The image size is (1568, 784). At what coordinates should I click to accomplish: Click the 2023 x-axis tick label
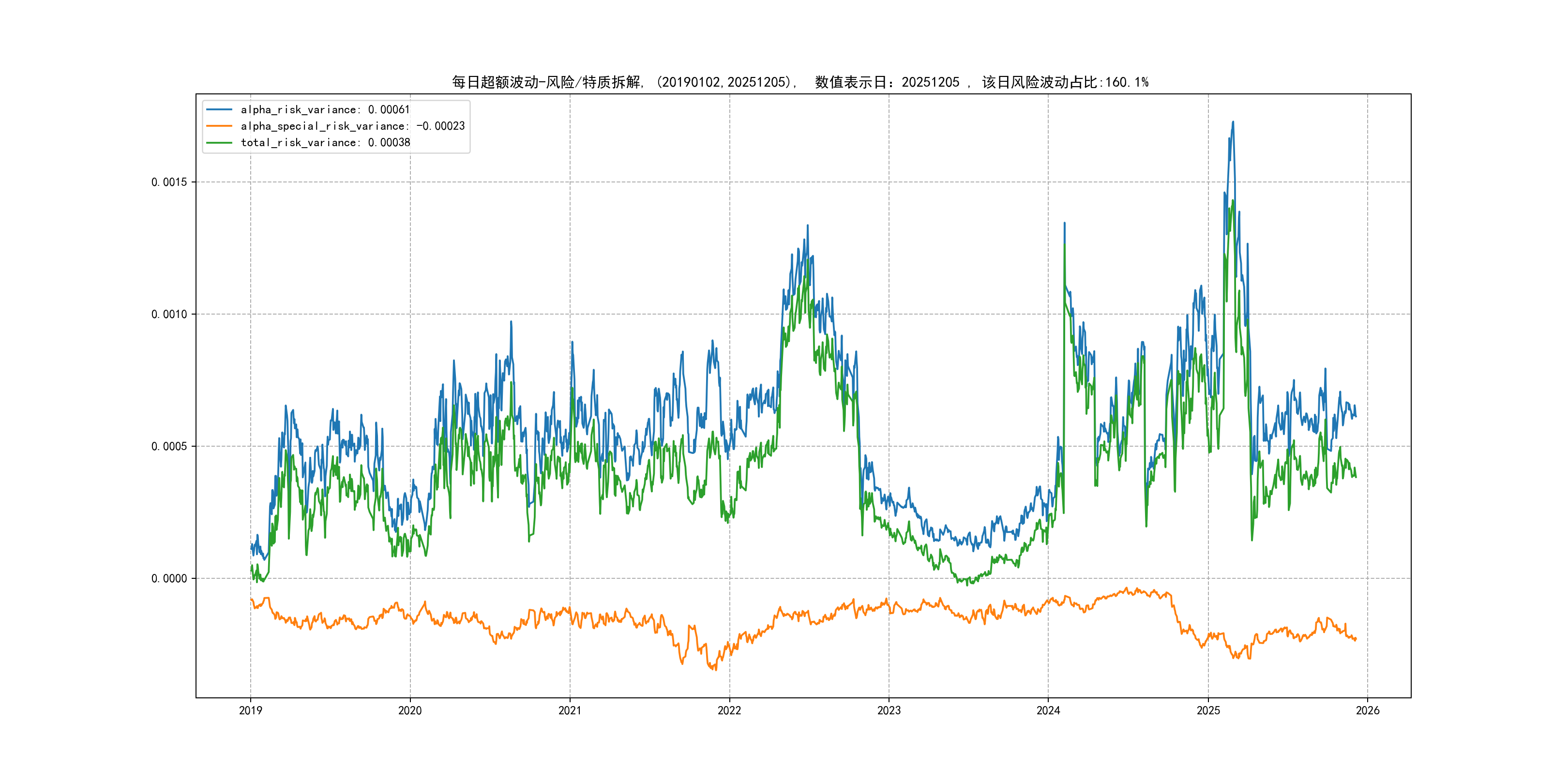tap(889, 710)
